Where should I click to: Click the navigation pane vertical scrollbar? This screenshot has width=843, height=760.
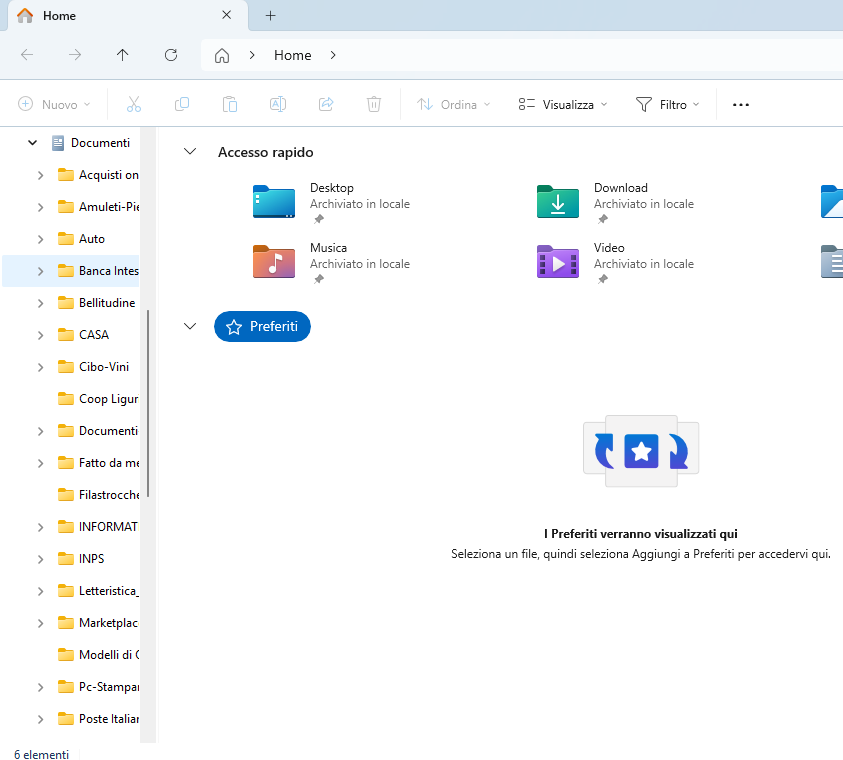(148, 403)
